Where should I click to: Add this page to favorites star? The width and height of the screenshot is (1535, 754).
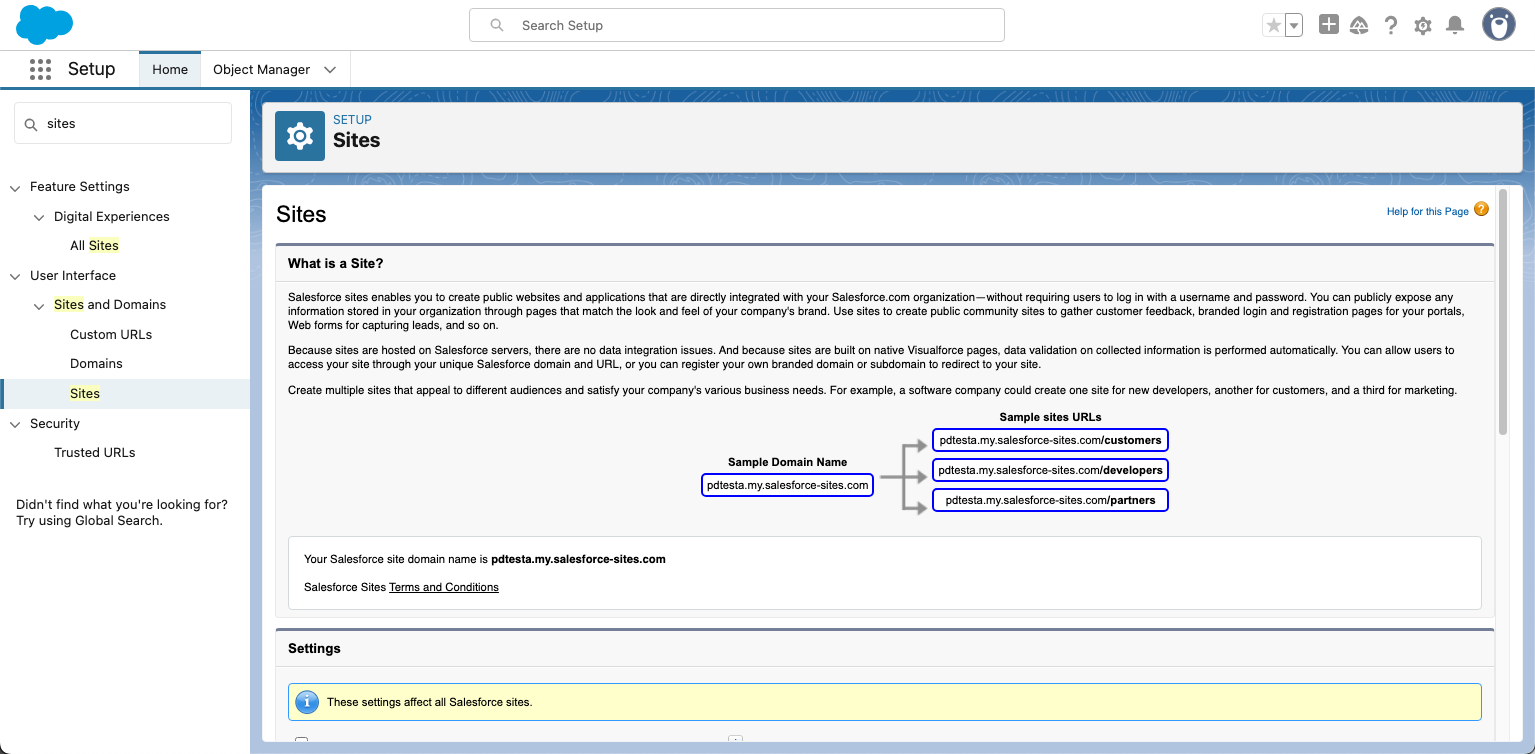click(1273, 26)
